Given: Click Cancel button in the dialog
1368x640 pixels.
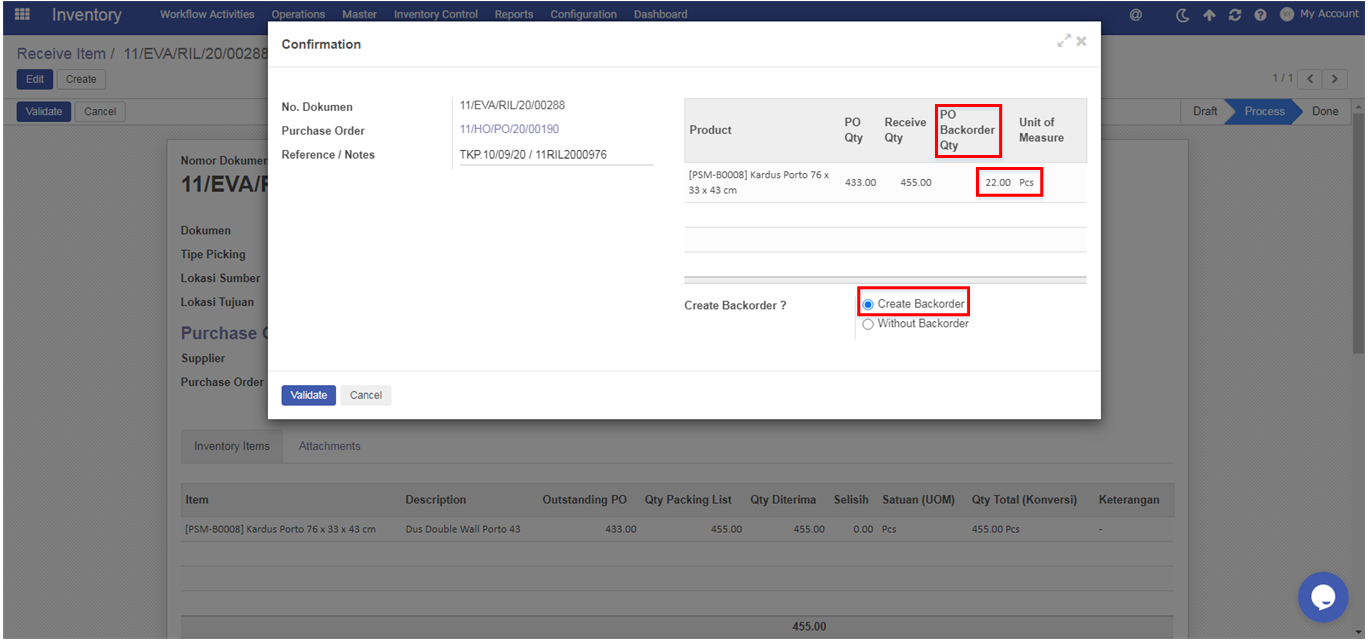Looking at the screenshot, I should [x=365, y=395].
